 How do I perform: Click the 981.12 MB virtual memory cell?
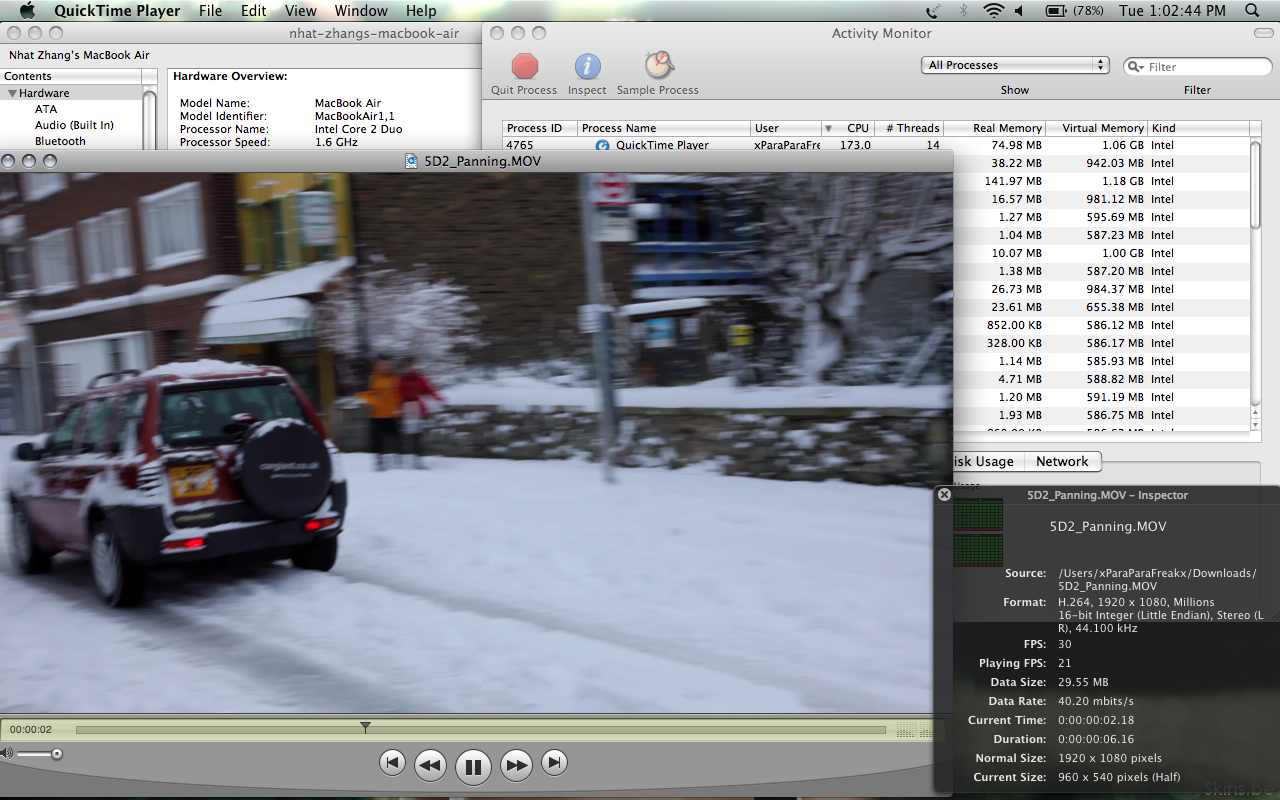pyautogui.click(x=1115, y=199)
